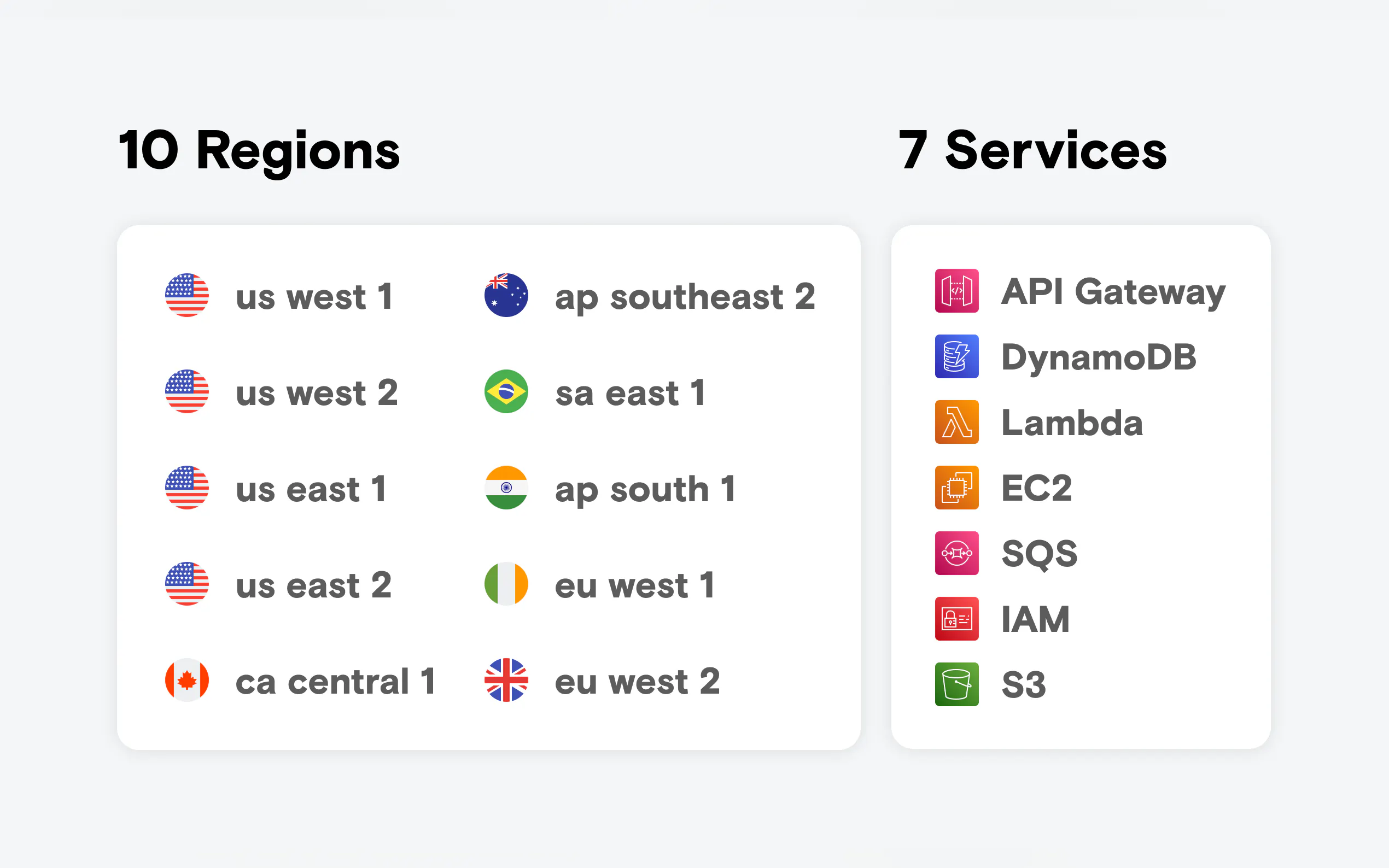
Task: Click the ca central 1 region text
Action: tap(335, 682)
